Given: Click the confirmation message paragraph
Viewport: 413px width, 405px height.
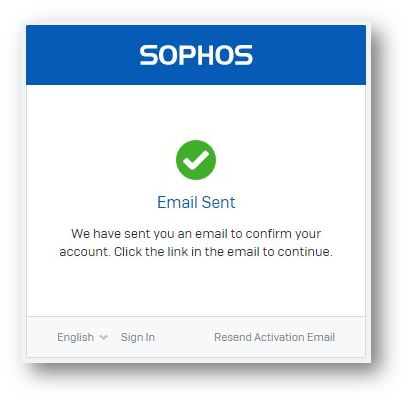Looking at the screenshot, I should pyautogui.click(x=196, y=242).
